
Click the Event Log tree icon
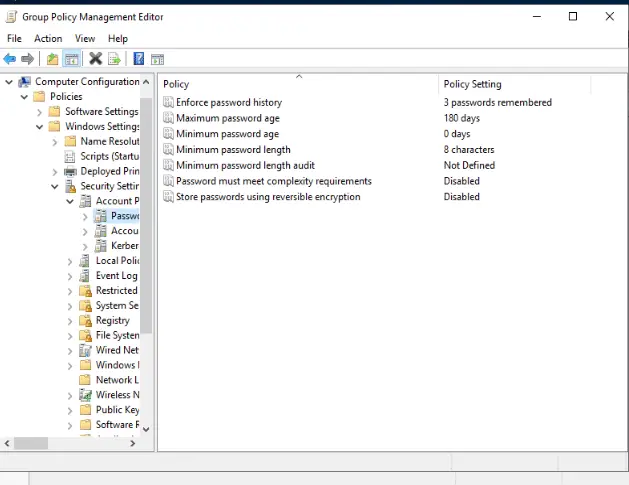click(85, 276)
